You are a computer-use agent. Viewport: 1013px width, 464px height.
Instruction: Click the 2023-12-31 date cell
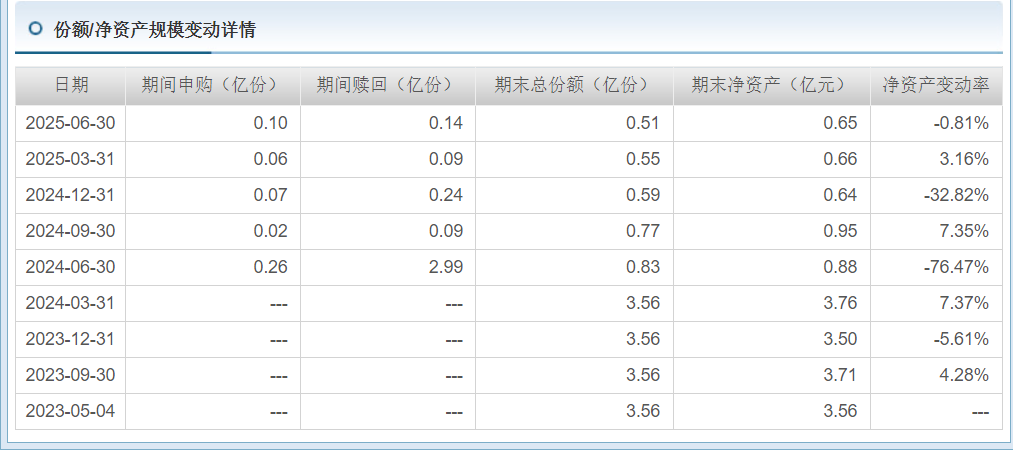tap(71, 339)
